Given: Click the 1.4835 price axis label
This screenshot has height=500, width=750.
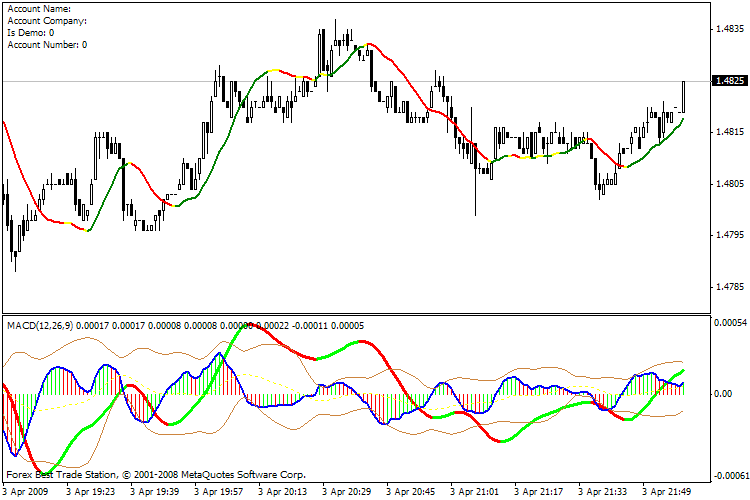Looking at the screenshot, I should [x=729, y=29].
